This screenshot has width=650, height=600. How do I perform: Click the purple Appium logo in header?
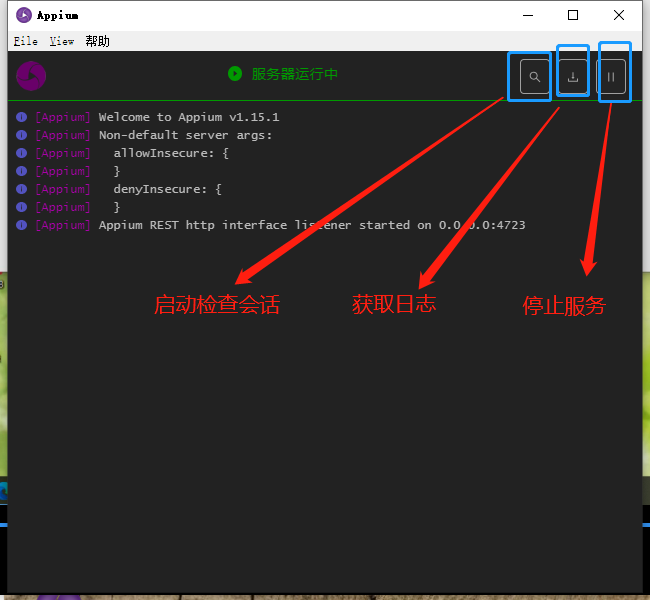coord(31,76)
